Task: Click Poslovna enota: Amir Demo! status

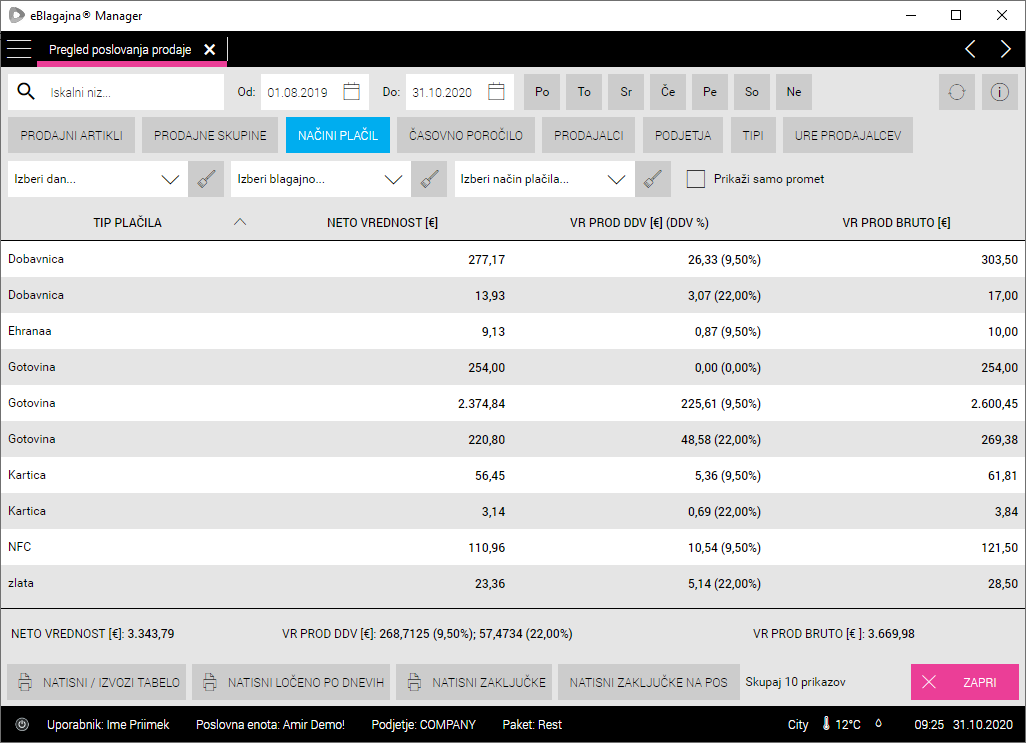Action: click(x=270, y=725)
